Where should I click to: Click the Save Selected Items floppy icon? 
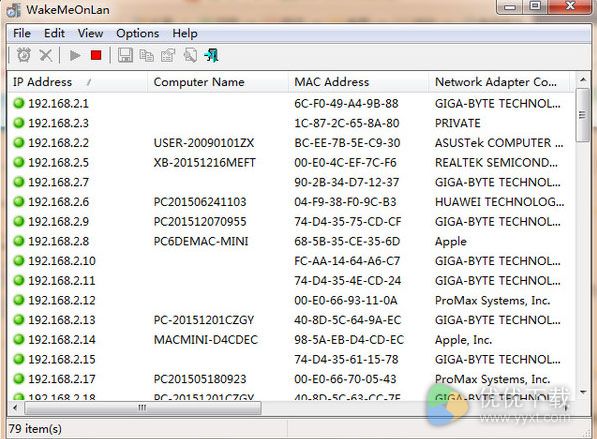(125, 56)
